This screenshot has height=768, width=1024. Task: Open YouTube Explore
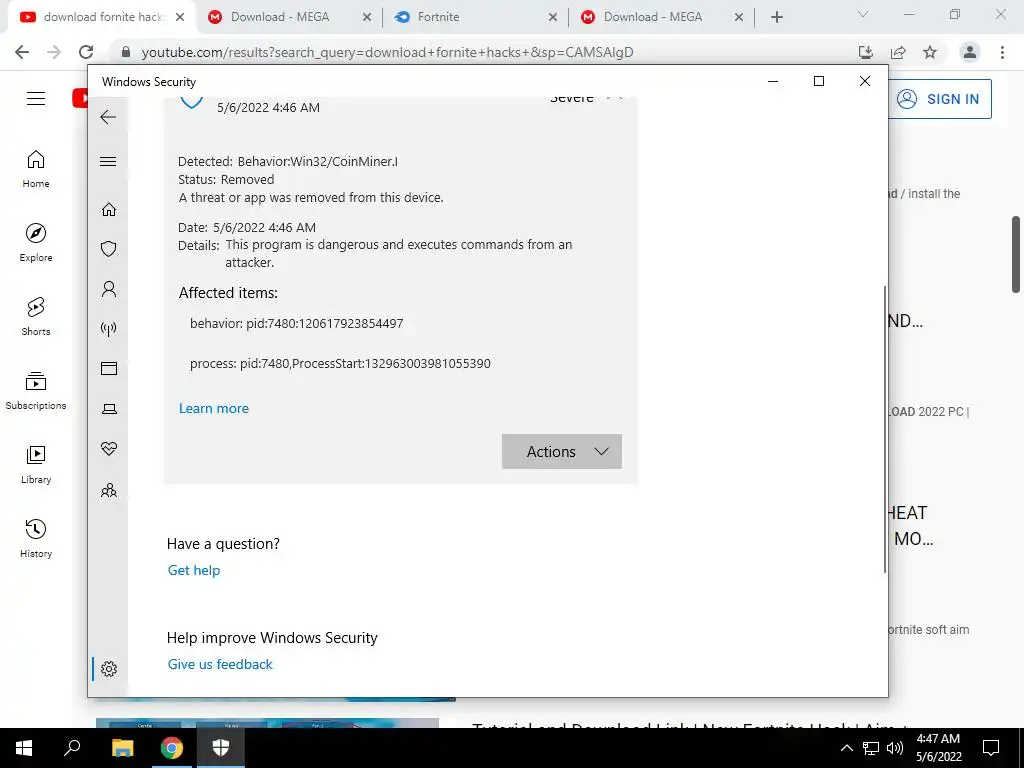pyautogui.click(x=36, y=243)
